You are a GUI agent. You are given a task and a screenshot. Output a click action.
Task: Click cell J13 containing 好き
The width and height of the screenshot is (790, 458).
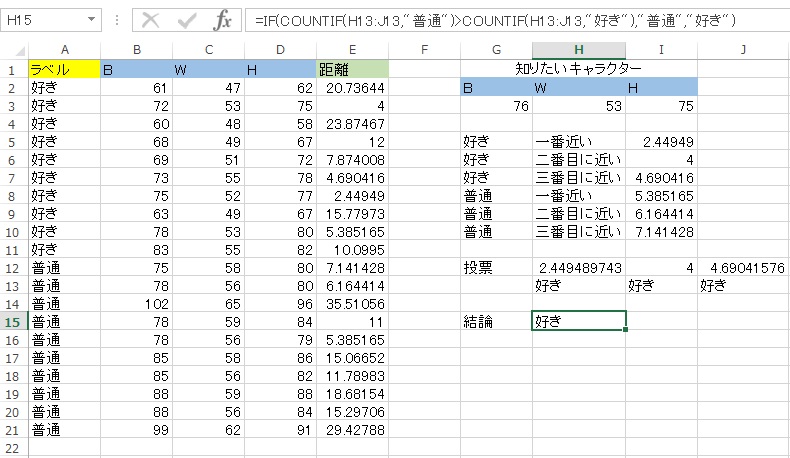pos(744,286)
